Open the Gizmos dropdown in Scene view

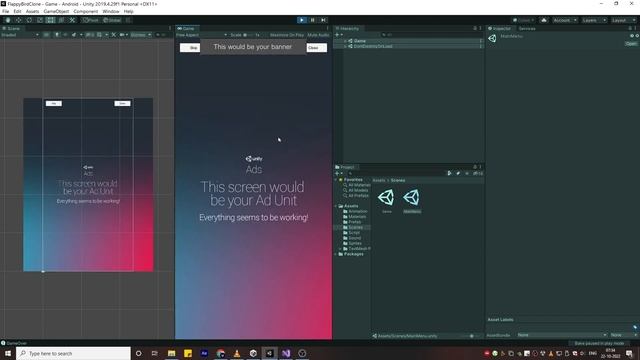point(141,35)
